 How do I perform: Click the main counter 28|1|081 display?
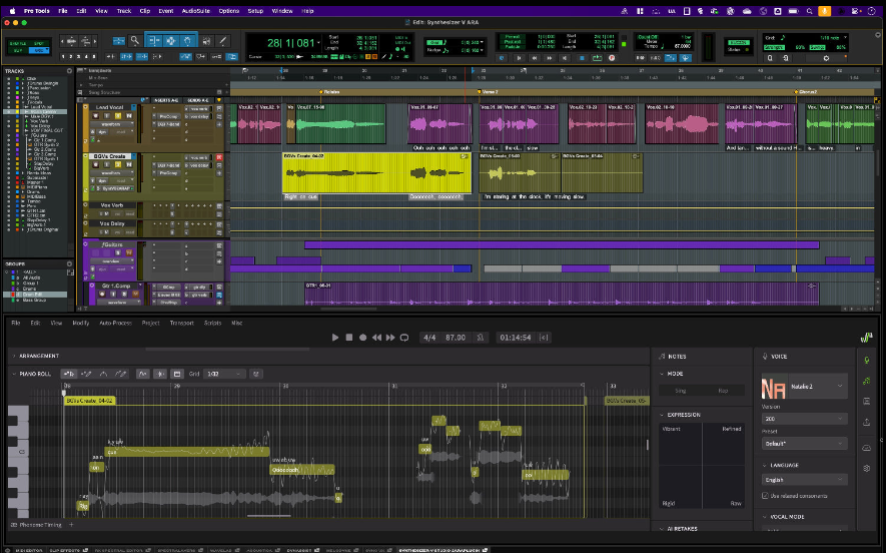click(x=290, y=43)
